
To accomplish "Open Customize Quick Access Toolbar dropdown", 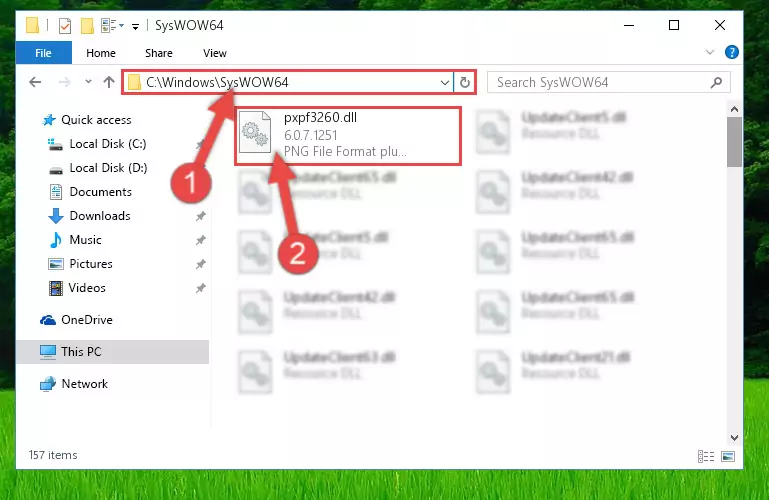I will [x=135, y=26].
